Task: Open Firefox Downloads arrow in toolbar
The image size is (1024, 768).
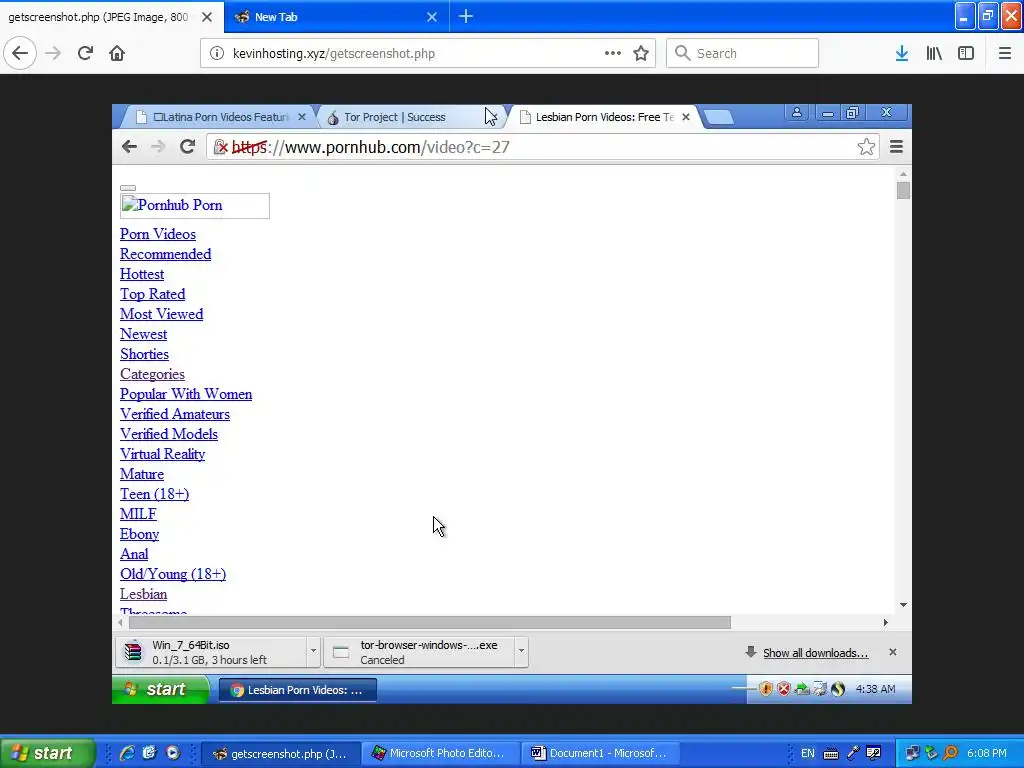Action: click(902, 54)
